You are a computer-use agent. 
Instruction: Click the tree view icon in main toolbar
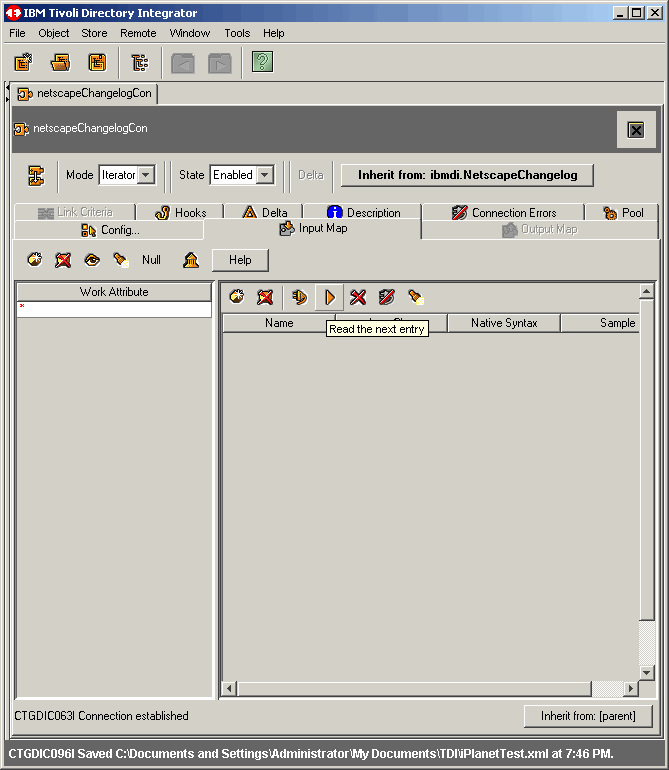point(139,62)
